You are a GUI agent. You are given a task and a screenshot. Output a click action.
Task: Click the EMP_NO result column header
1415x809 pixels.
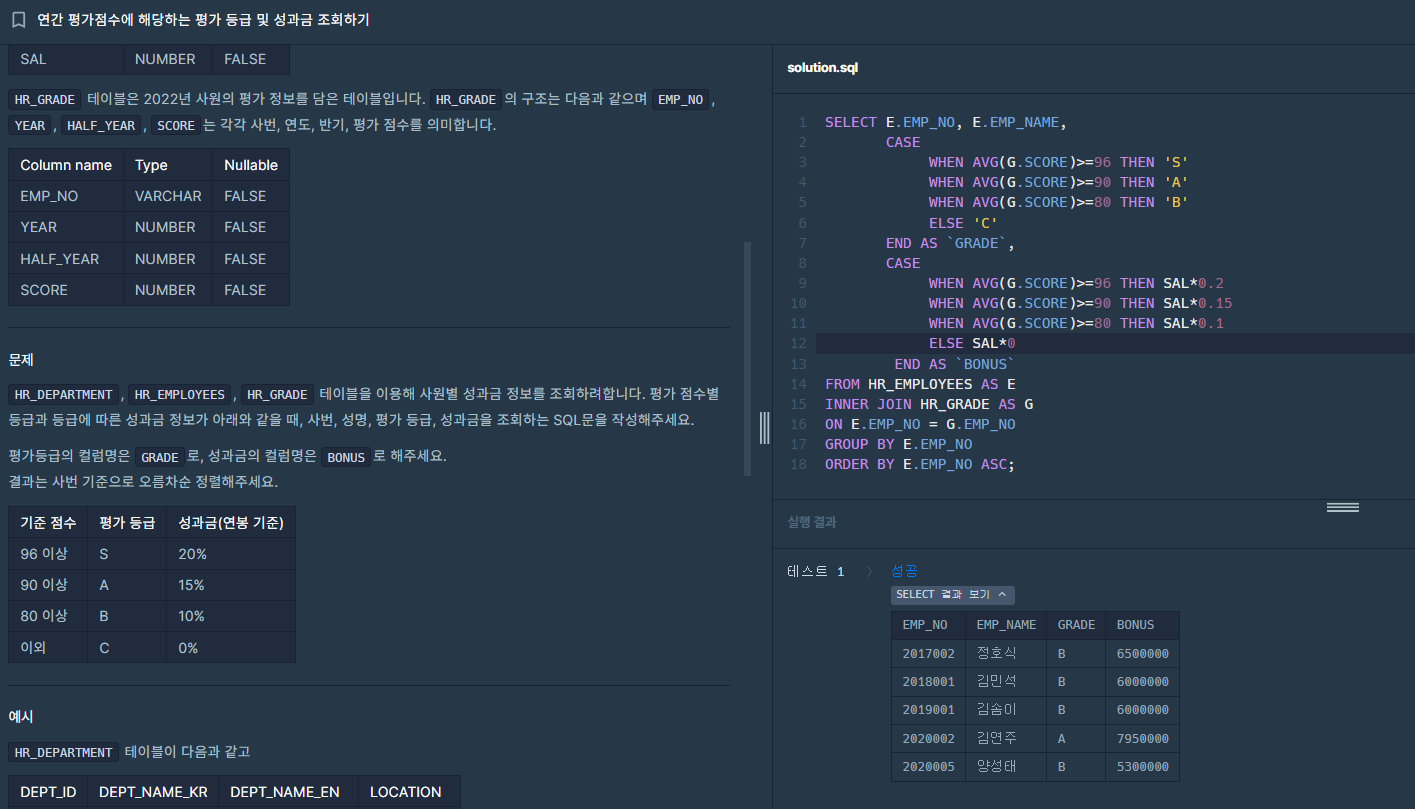(928, 625)
